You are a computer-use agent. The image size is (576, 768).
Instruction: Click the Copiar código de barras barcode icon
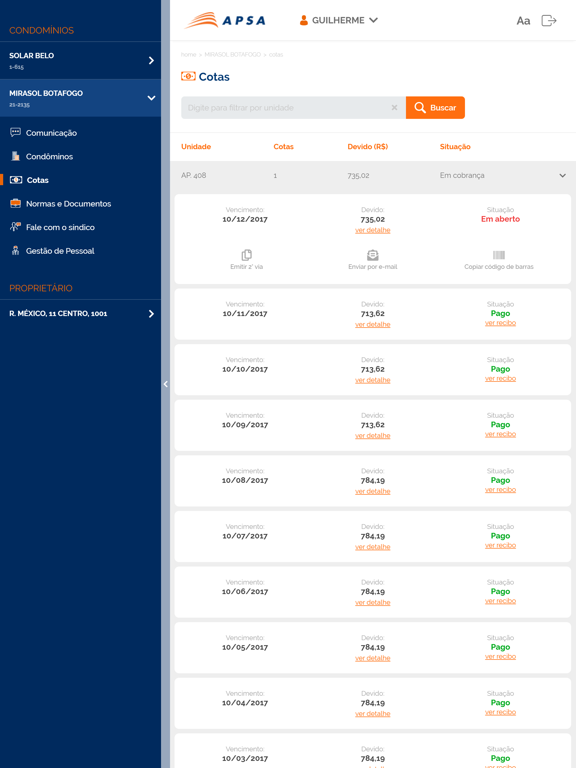point(499,255)
